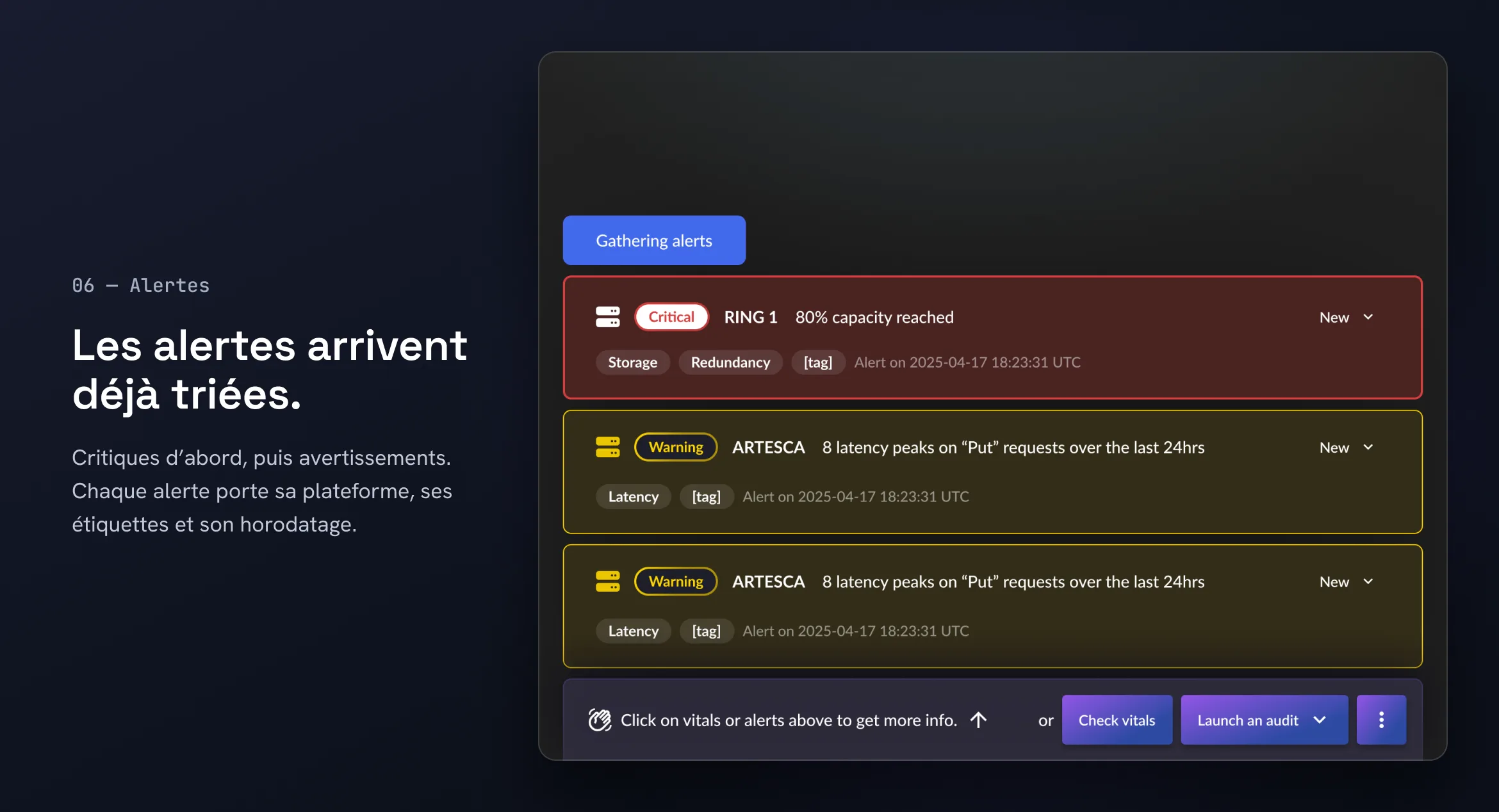1499x812 pixels.
Task: Expand the New status dropdown on RING 1 alert
Action: [x=1347, y=317]
